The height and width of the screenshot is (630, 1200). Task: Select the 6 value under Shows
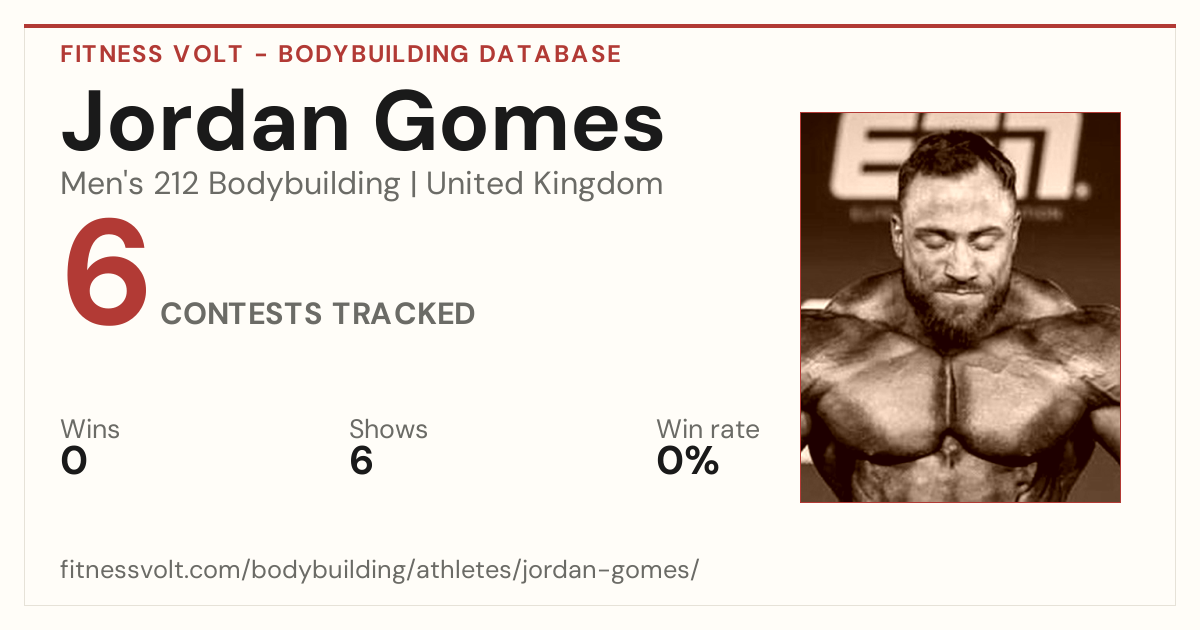[x=361, y=461]
